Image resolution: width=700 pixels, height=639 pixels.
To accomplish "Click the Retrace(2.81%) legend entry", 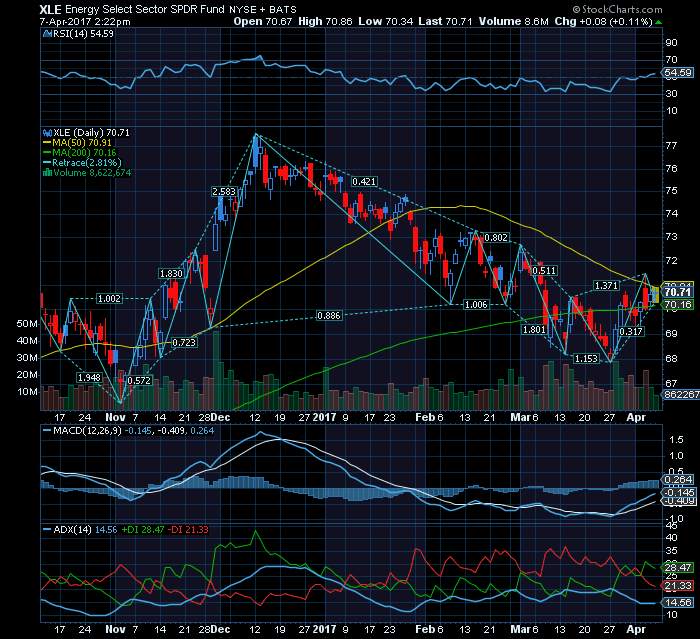I will tap(87, 163).
